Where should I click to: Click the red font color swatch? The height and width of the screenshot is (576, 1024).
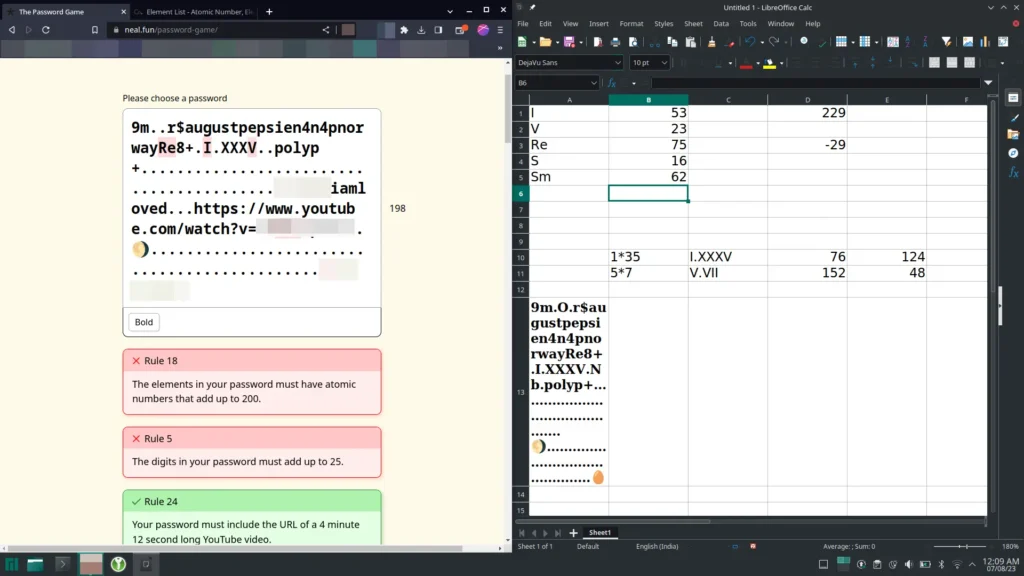pos(746,63)
